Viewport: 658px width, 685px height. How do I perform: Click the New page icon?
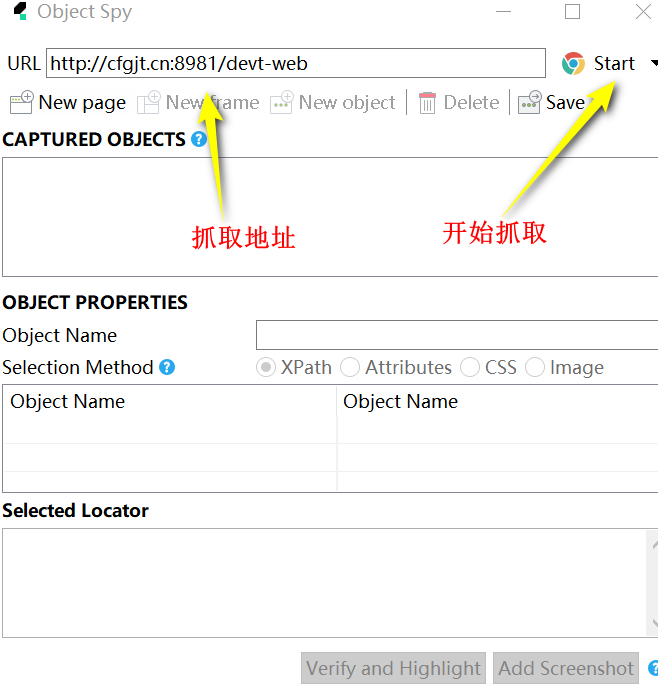coord(21,102)
